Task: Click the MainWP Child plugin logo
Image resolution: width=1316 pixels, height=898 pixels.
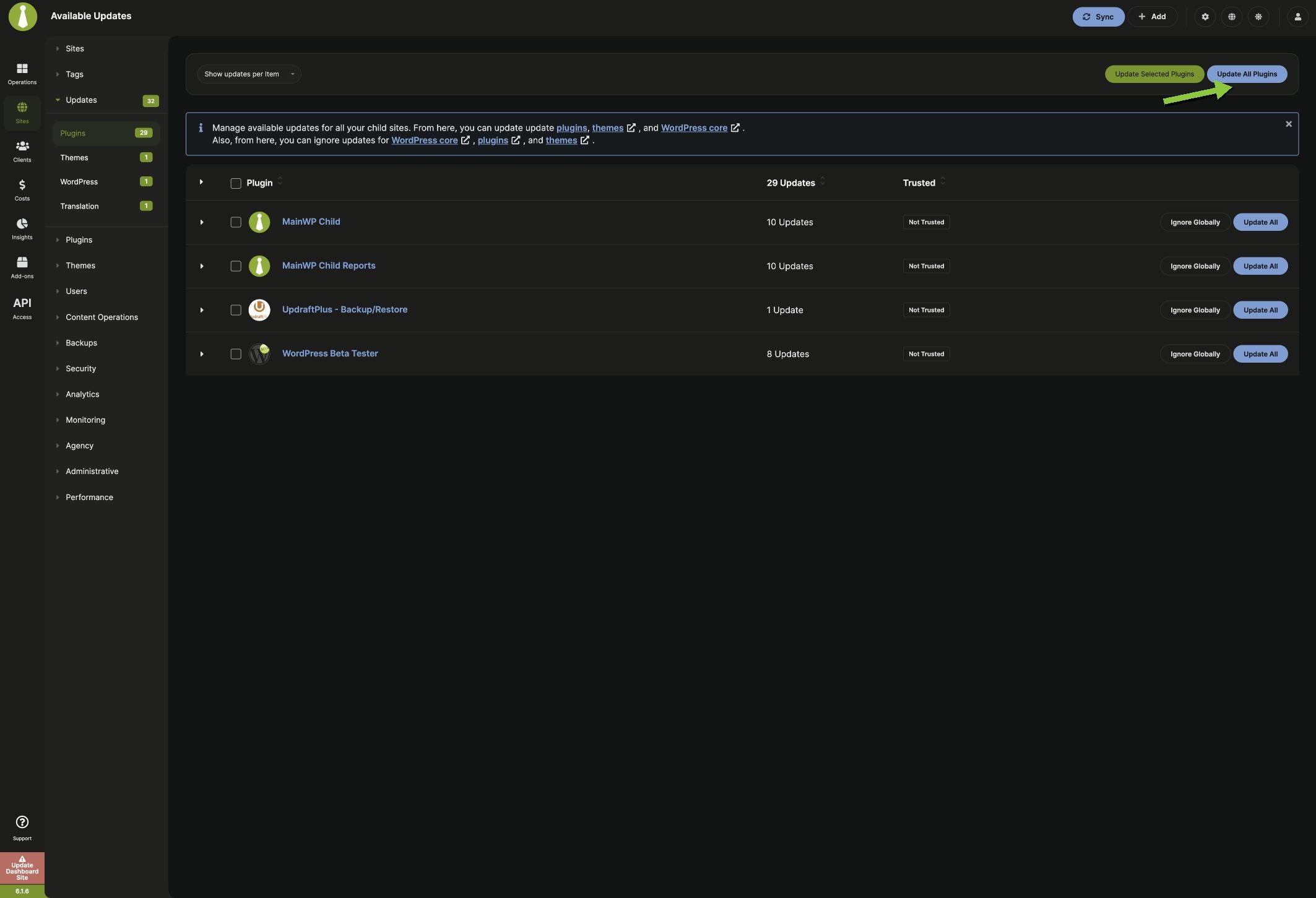Action: (x=259, y=222)
